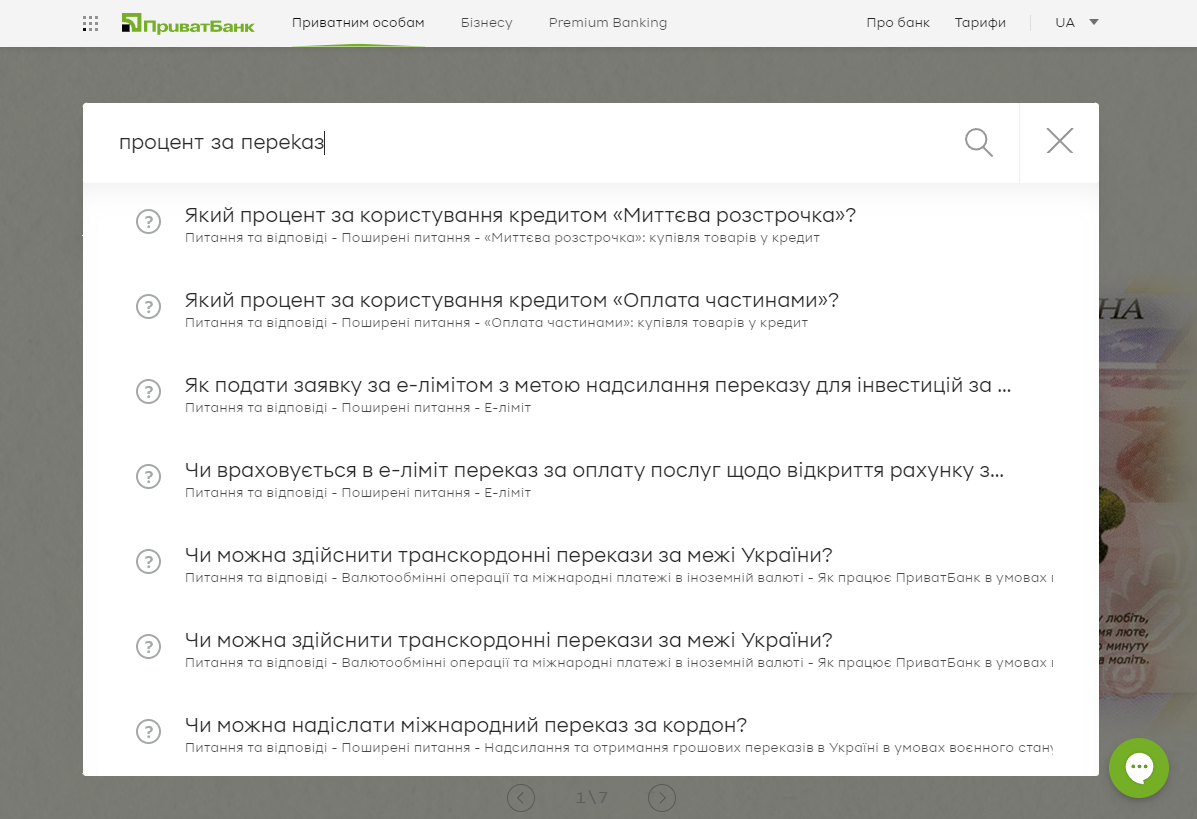The width and height of the screenshot is (1197, 819).
Task: Close the search overlay with the X
Action: (x=1058, y=142)
